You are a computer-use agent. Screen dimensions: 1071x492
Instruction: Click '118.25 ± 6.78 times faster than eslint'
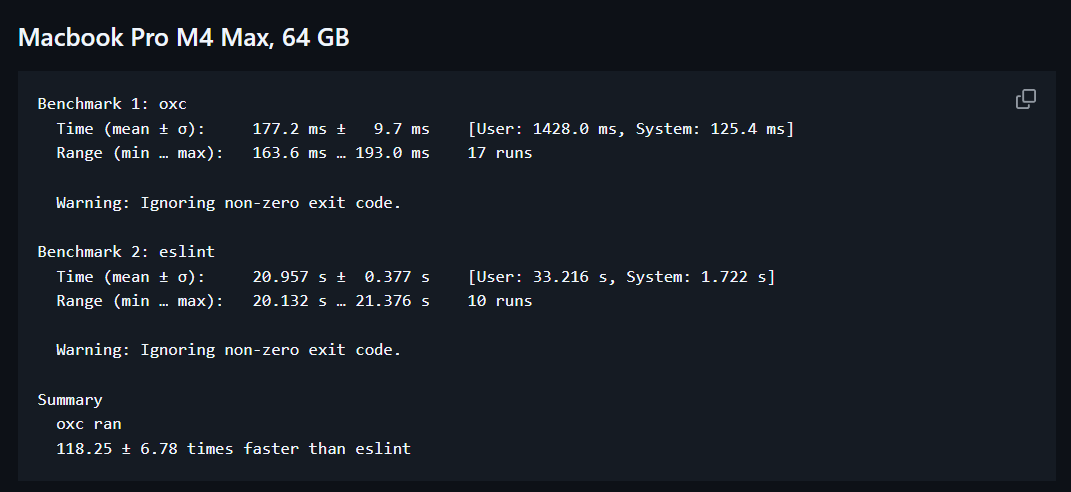pyautogui.click(x=234, y=448)
